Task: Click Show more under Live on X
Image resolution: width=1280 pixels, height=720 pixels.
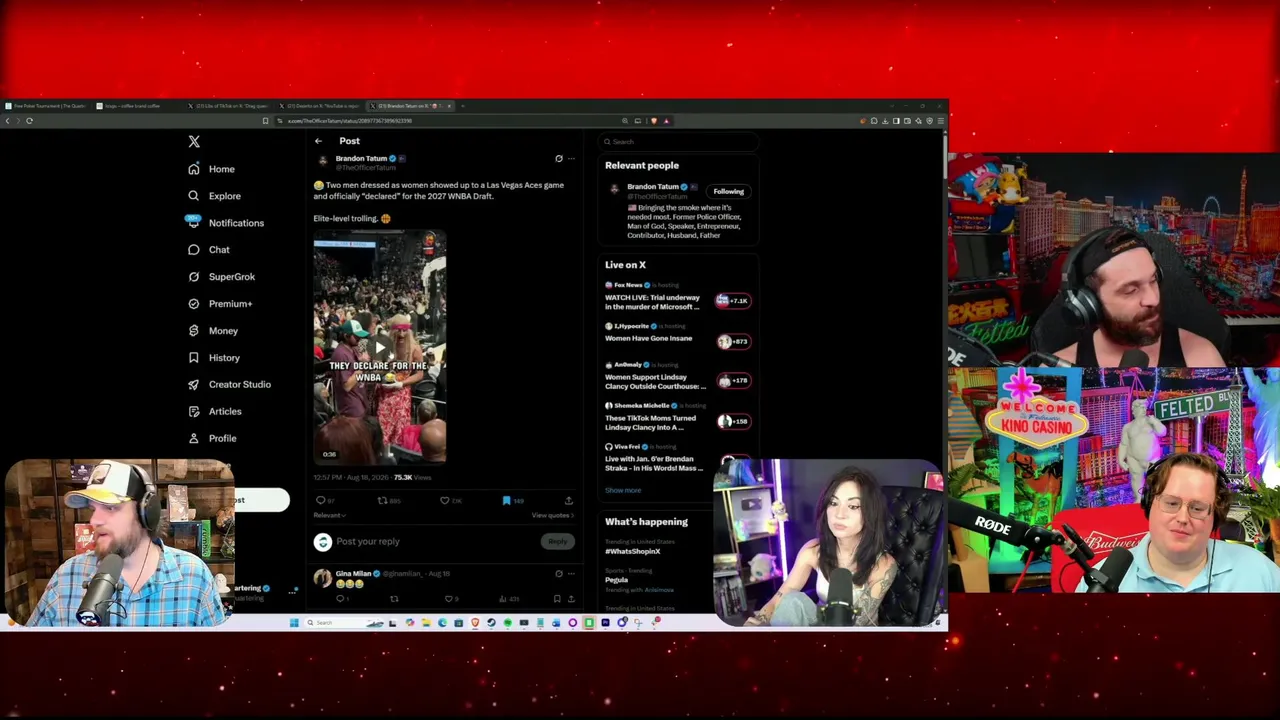Action: coord(623,491)
